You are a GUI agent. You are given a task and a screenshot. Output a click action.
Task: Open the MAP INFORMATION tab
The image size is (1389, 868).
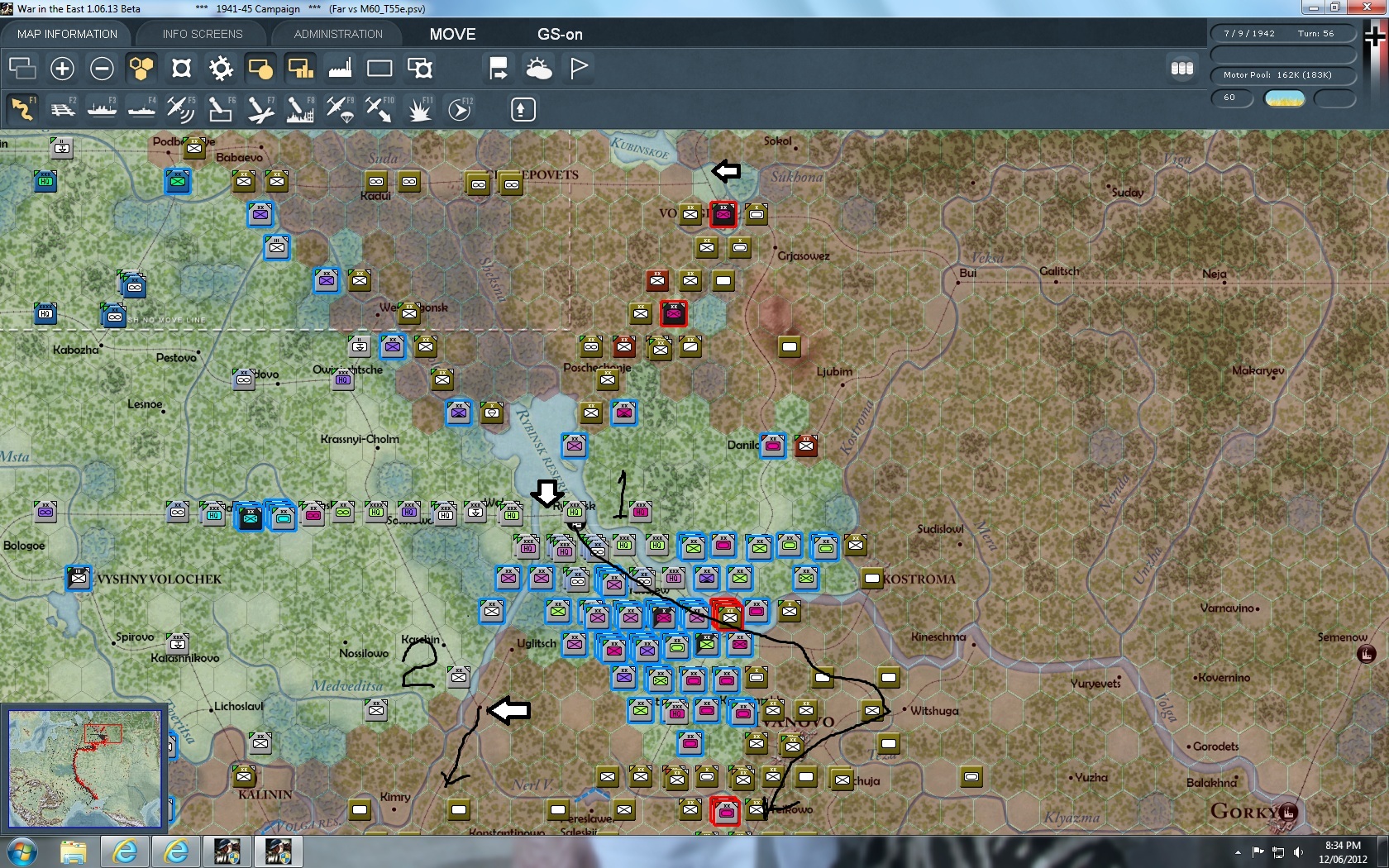(x=68, y=34)
